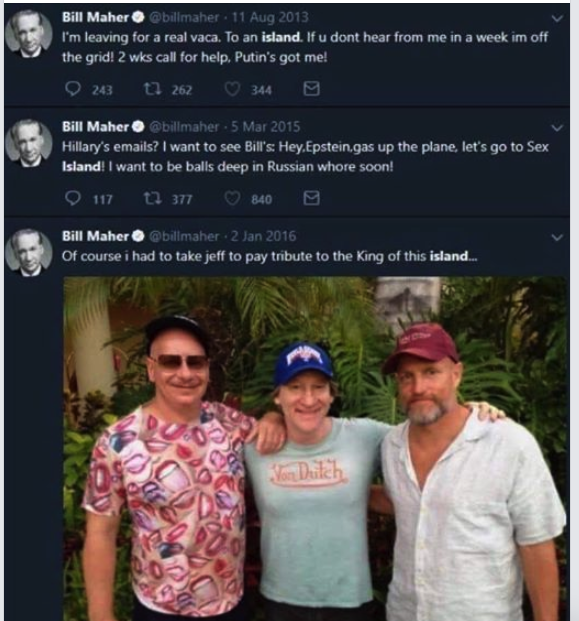
Task: Retweet the tweet showing 377 retweets
Action: pyautogui.click(x=152, y=198)
